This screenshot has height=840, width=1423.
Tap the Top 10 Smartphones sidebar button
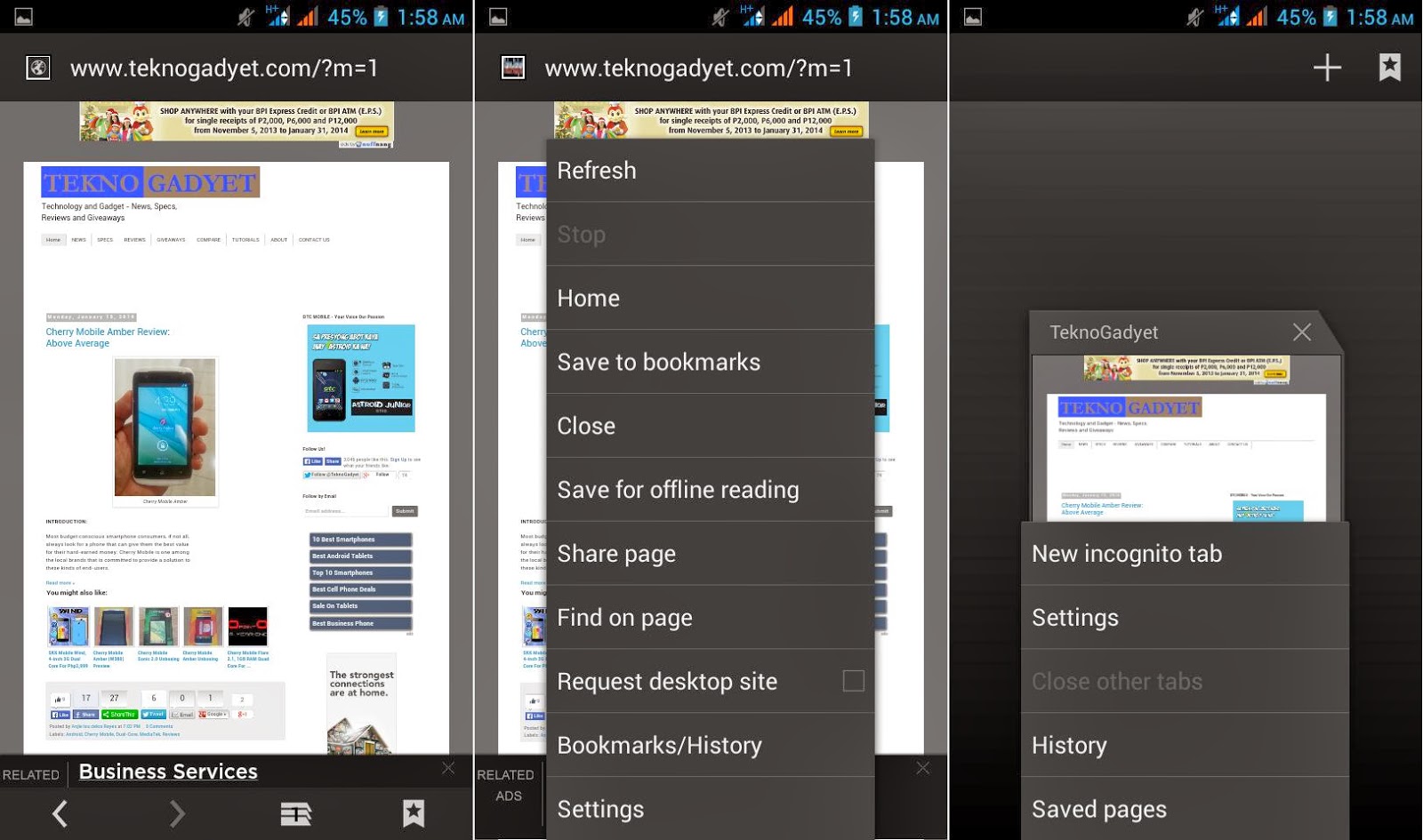pyautogui.click(x=360, y=573)
